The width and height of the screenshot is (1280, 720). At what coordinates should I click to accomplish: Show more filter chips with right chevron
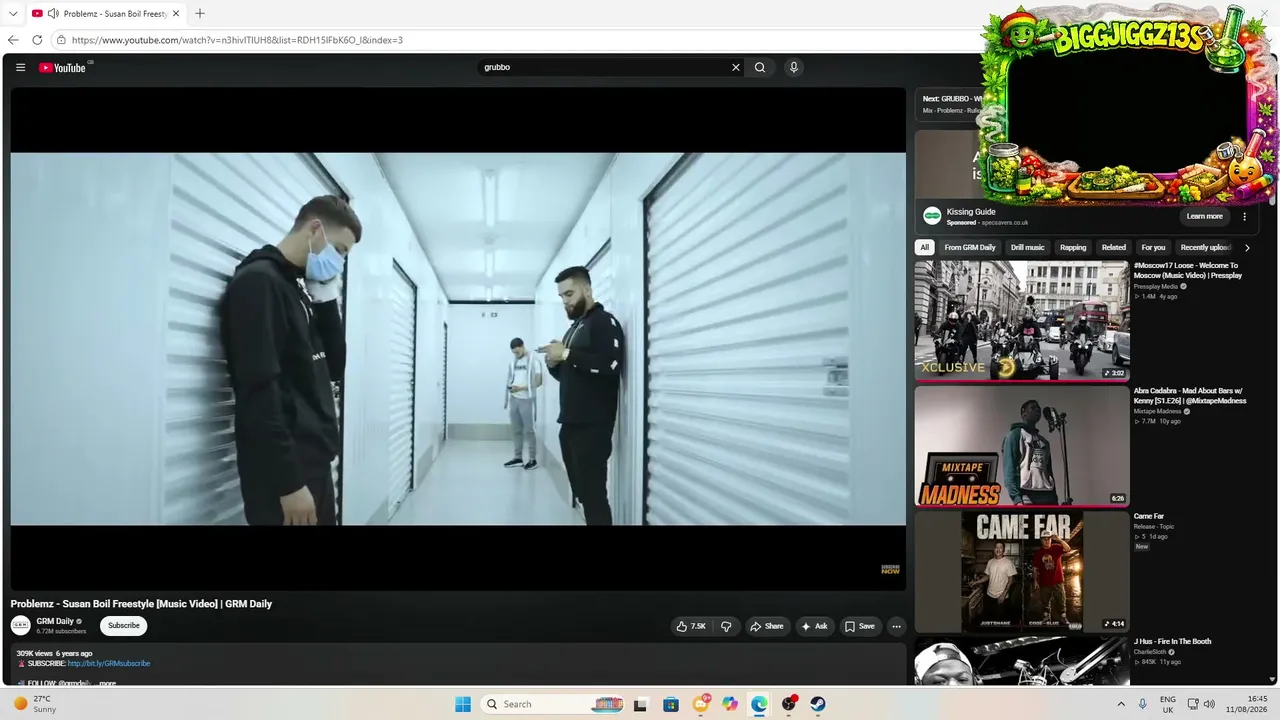click(x=1246, y=247)
